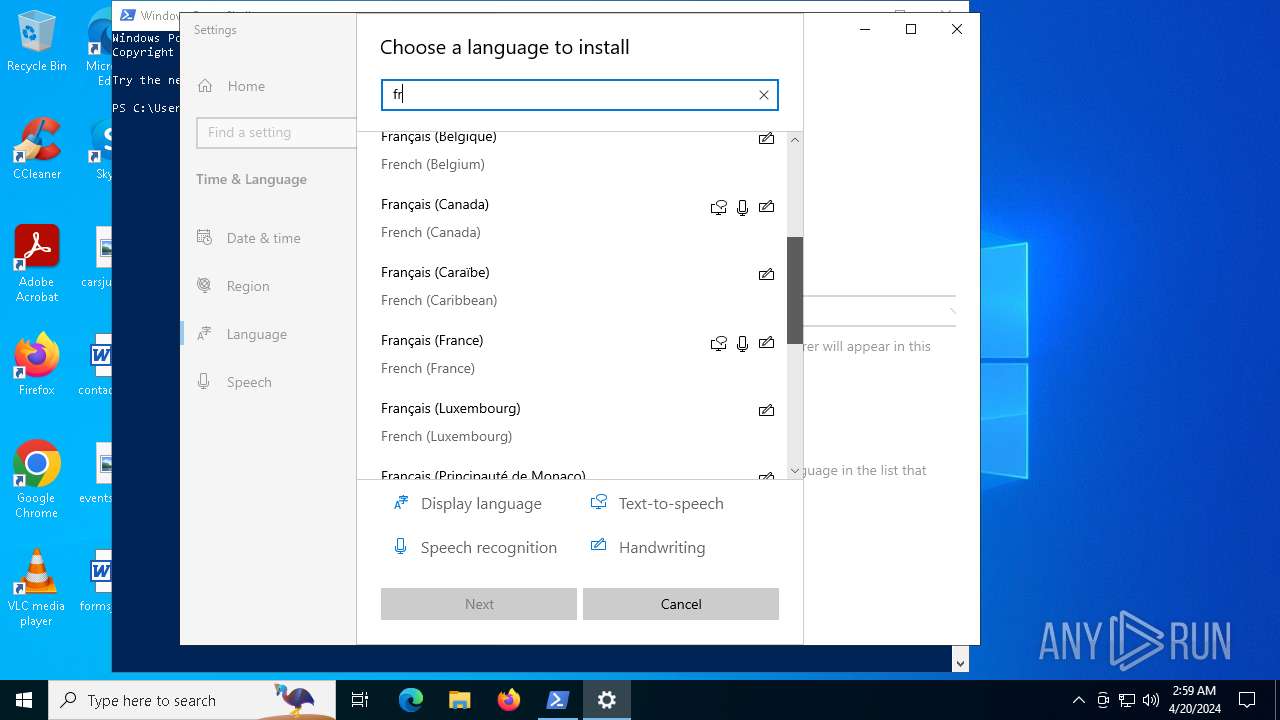The width and height of the screenshot is (1280, 720).
Task: Open VLC media player desktop shortcut
Action: point(37,588)
